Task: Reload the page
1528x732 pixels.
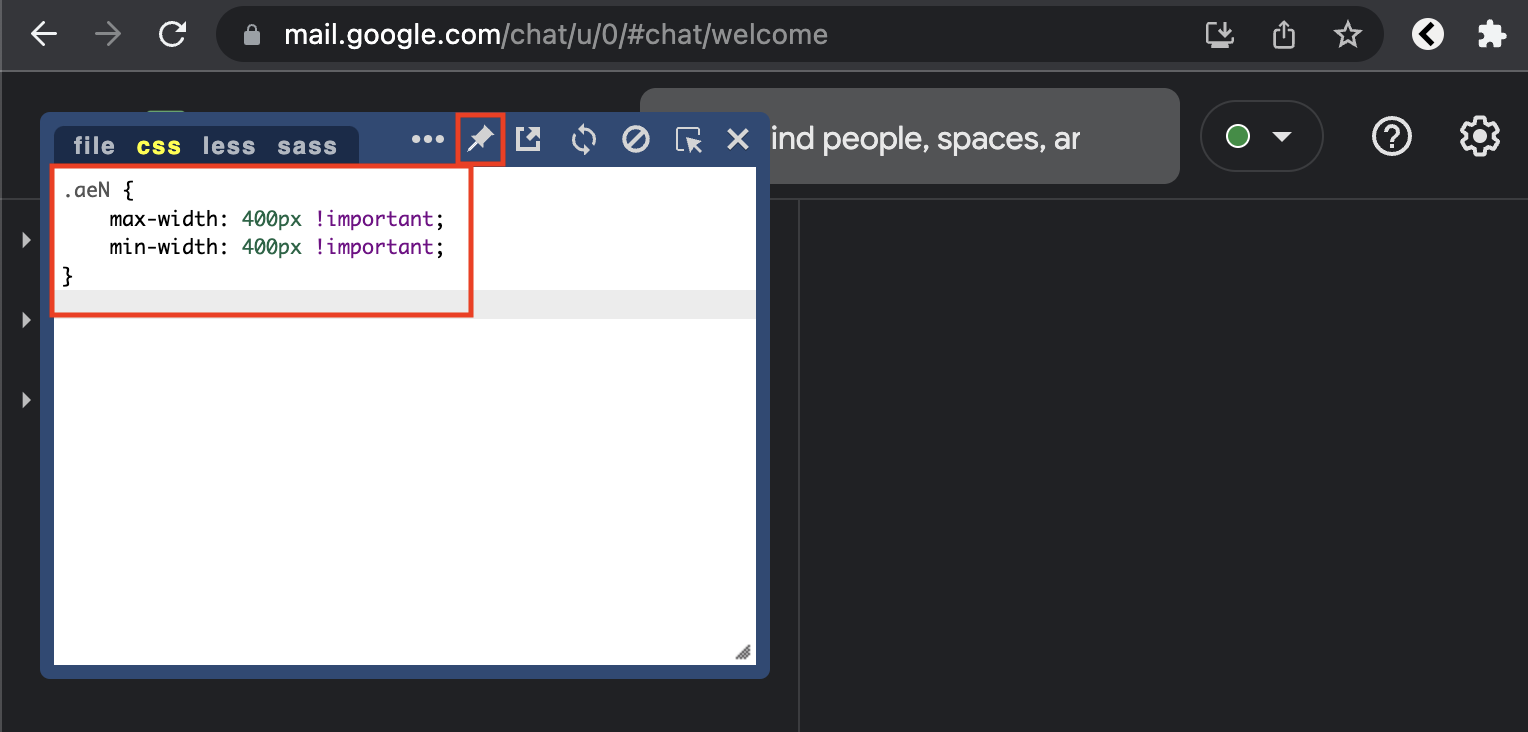Action: [x=172, y=33]
